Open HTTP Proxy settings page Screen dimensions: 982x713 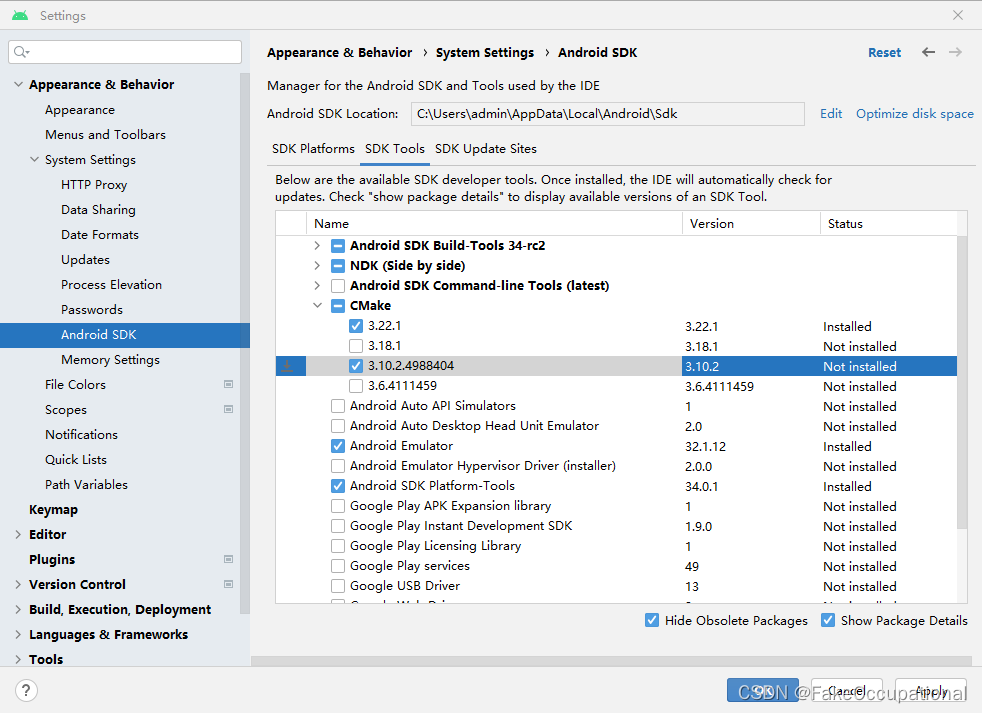pyautogui.click(x=94, y=184)
